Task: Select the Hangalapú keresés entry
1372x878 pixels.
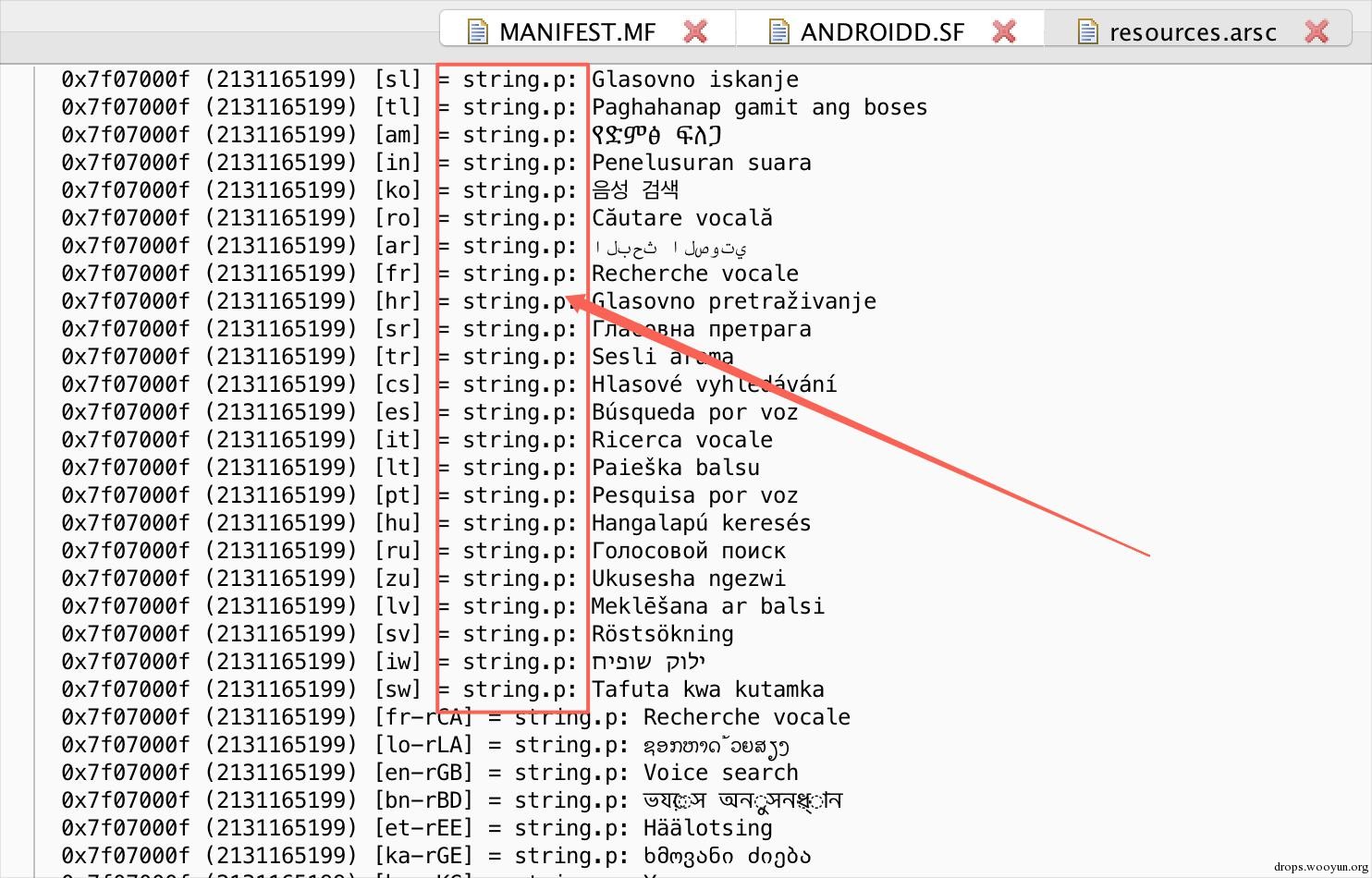Action: pos(436,523)
